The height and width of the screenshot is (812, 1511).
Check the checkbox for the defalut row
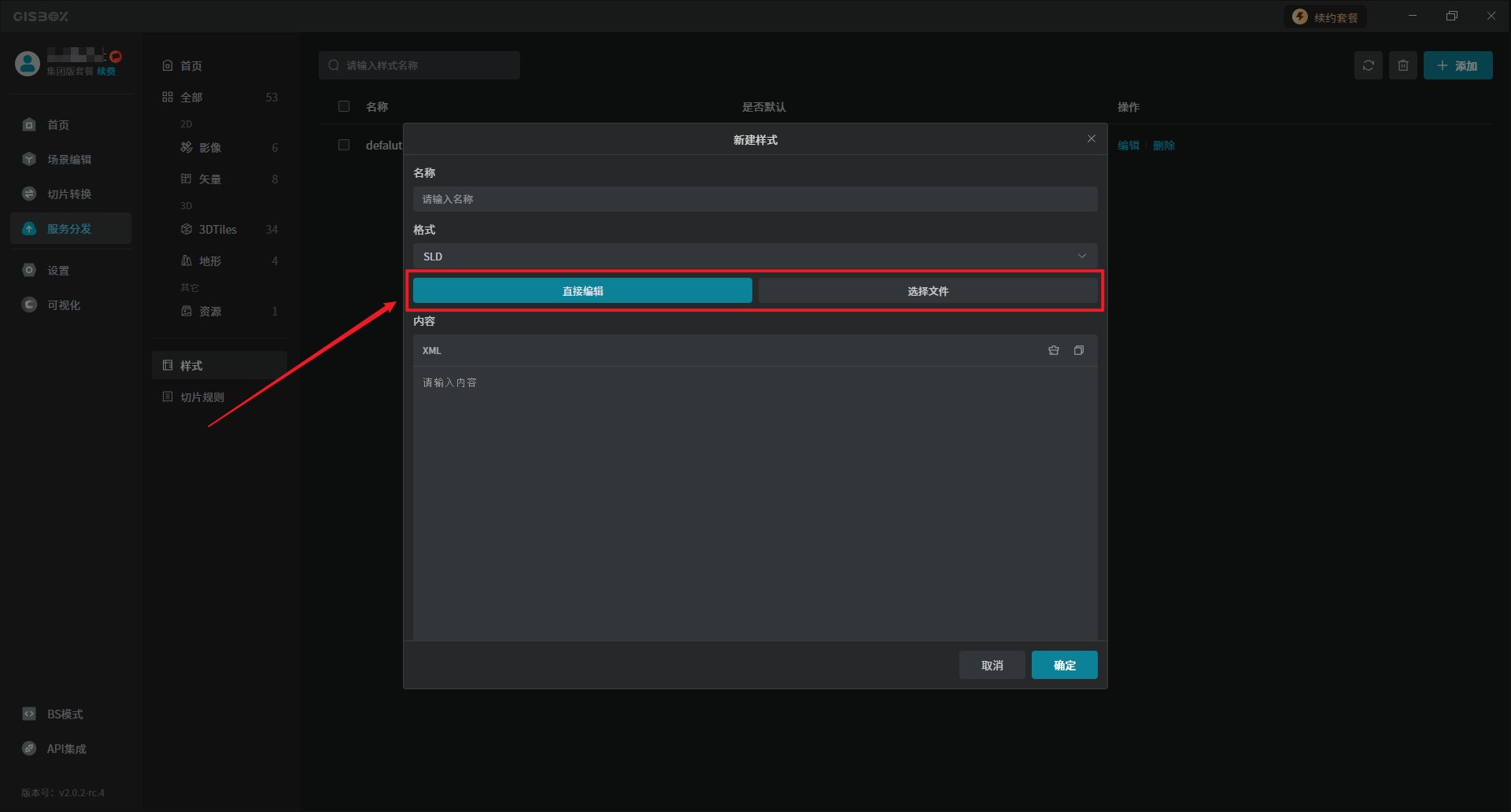coord(344,145)
